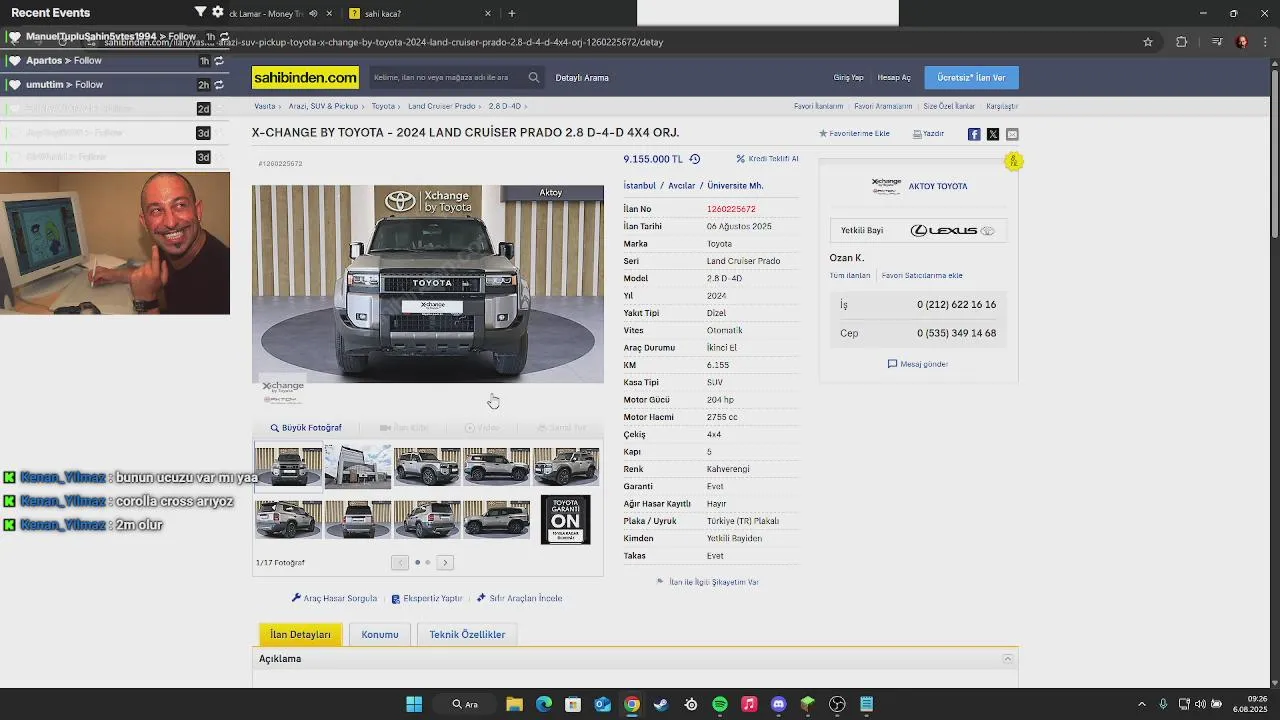Screen dimensions: 1280x720
Task: Open browser extensions puzzle icon
Action: [x=1182, y=42]
